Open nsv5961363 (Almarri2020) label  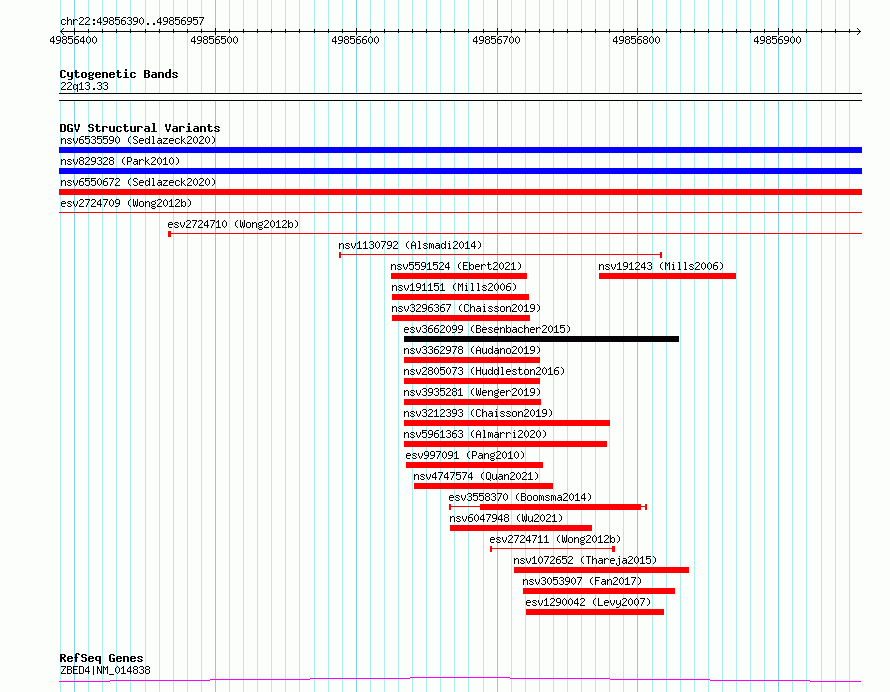tap(475, 434)
